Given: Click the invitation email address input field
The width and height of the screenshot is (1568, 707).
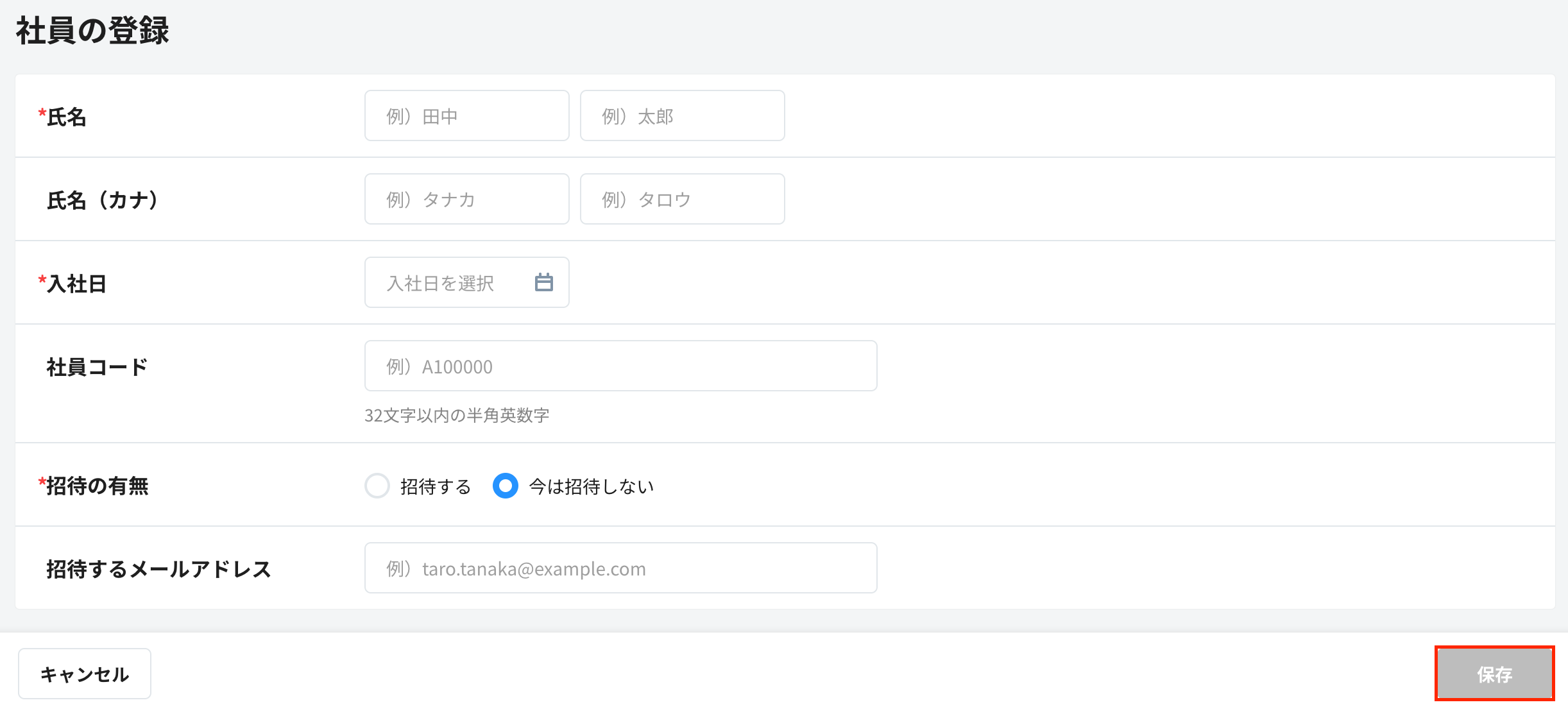Looking at the screenshot, I should [x=620, y=568].
